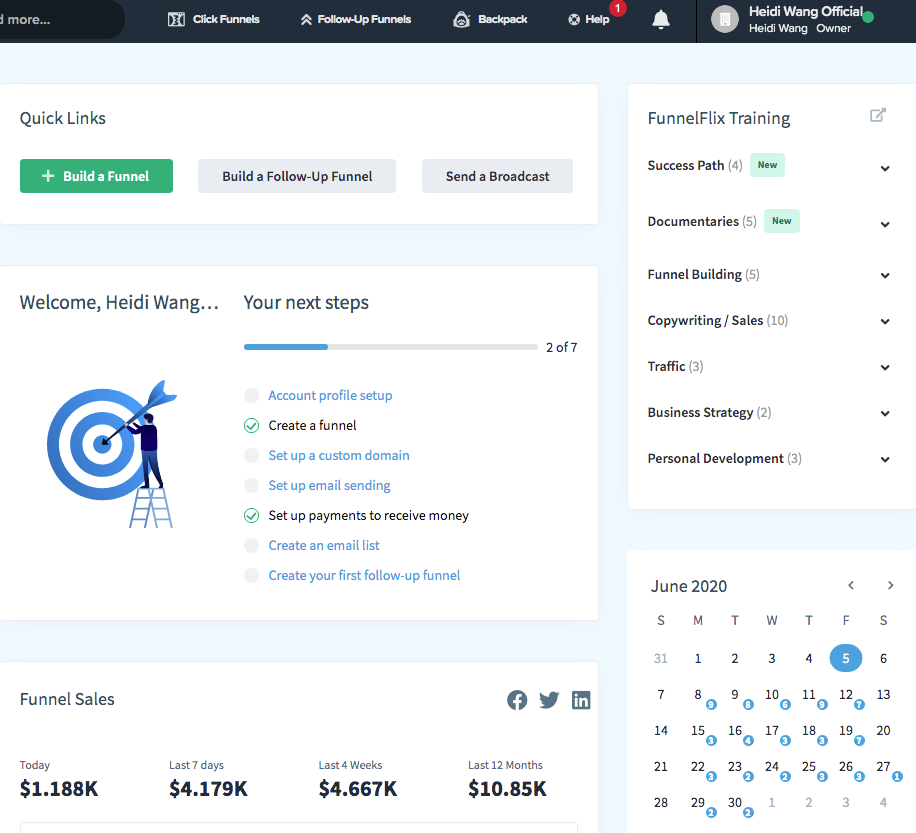
Task: Share funnel sales on Twitter
Action: pyautogui.click(x=549, y=700)
